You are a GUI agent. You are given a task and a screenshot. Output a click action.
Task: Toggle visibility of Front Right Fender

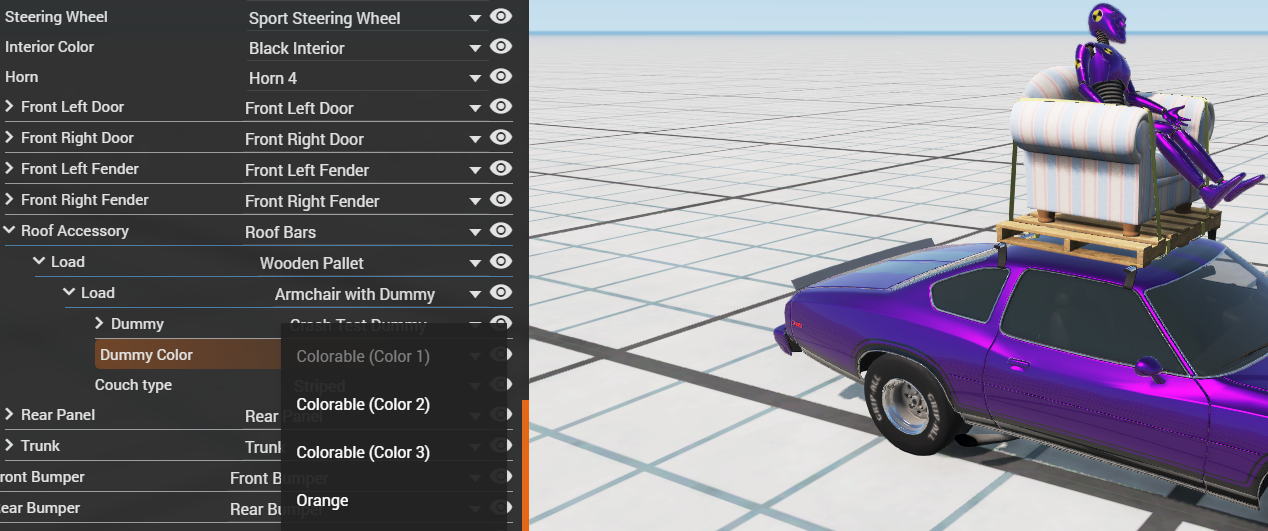click(501, 199)
